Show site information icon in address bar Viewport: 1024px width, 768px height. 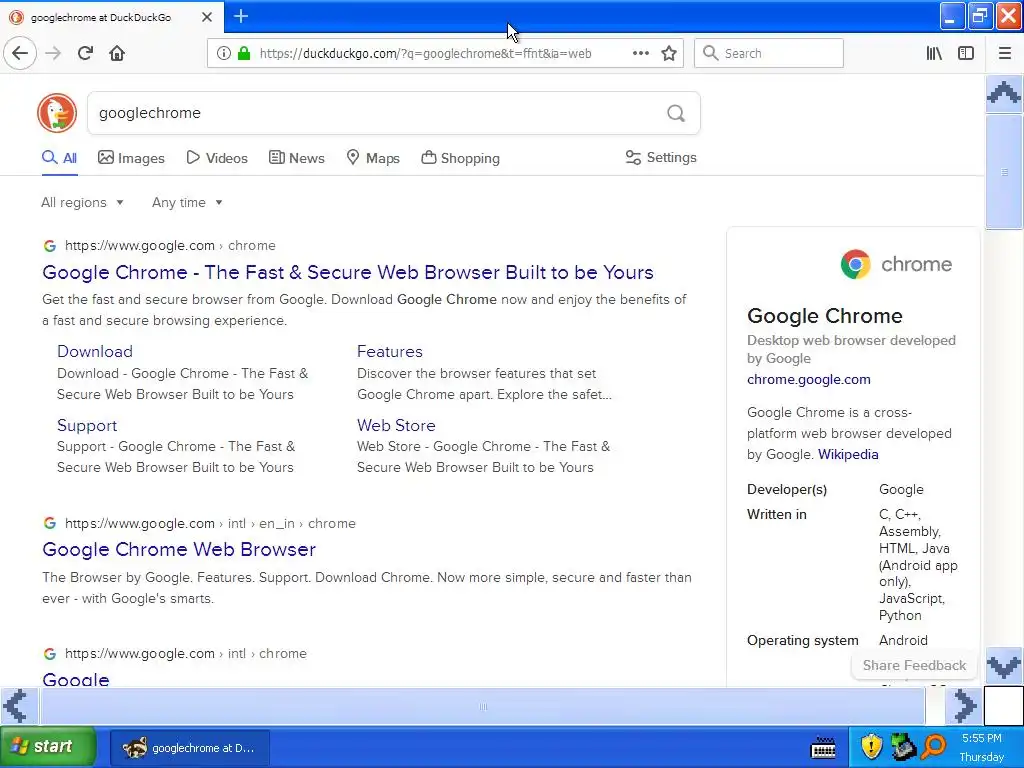(223, 53)
